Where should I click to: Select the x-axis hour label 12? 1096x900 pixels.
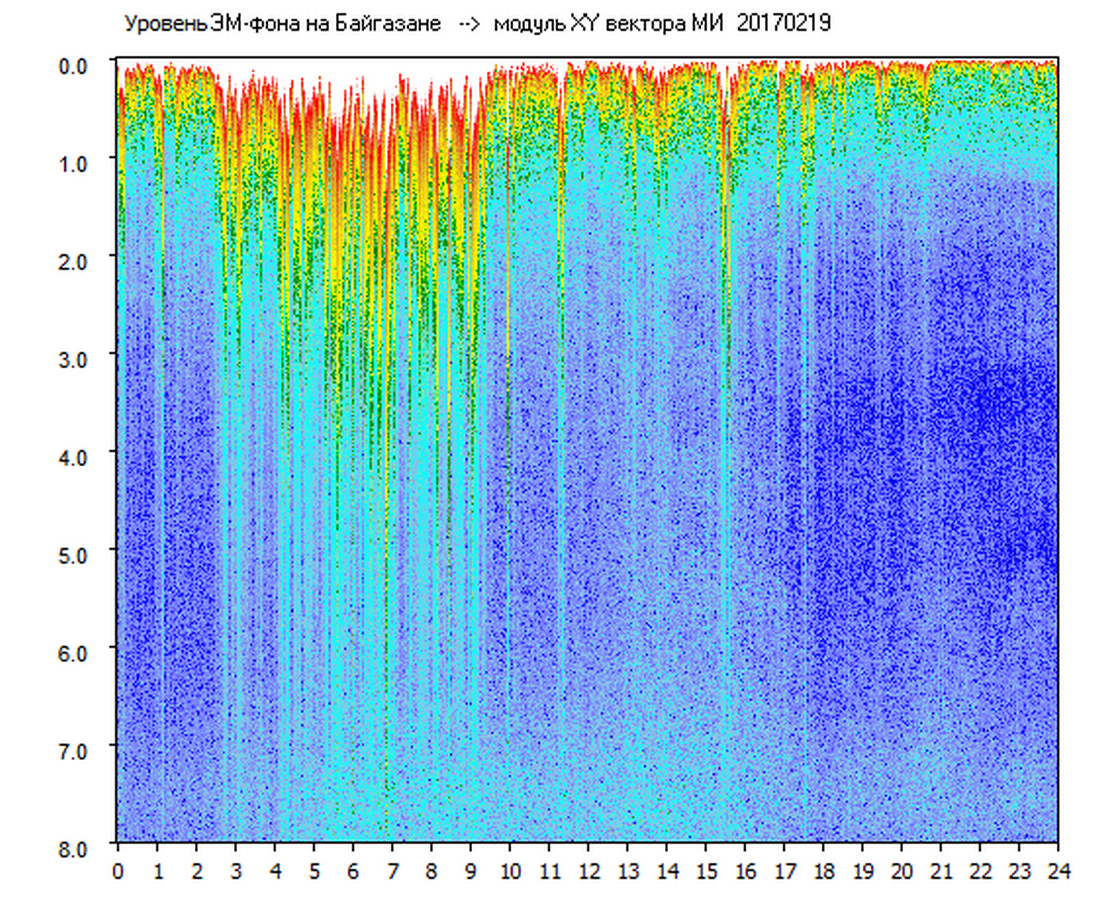pos(588,871)
